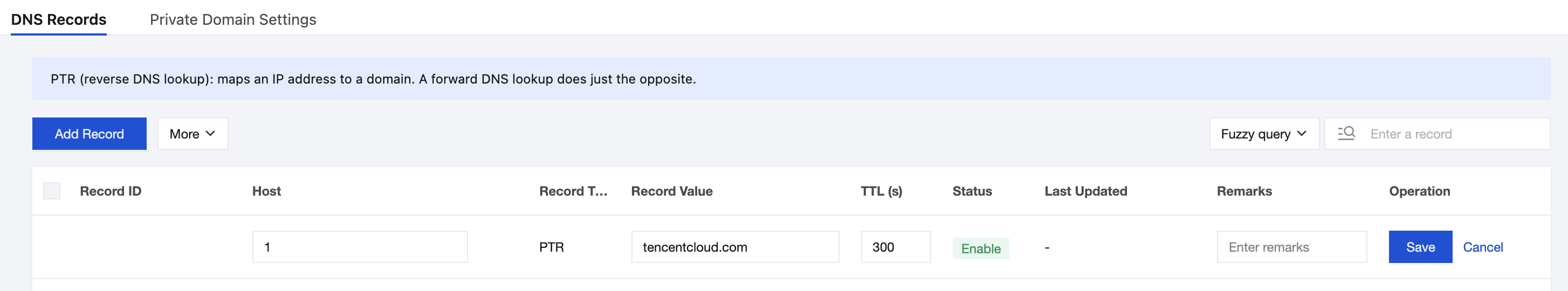Click the Record Value column header

[671, 191]
